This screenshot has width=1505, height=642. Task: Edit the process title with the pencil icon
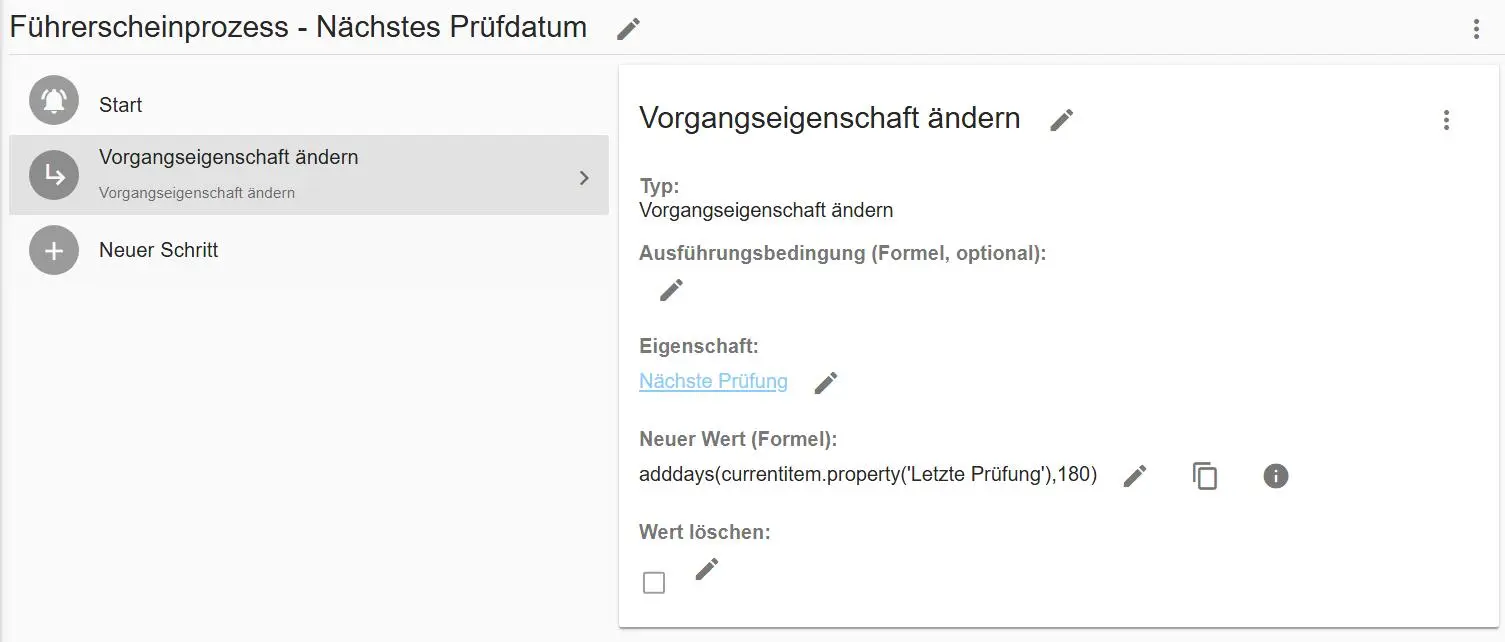pos(628,29)
